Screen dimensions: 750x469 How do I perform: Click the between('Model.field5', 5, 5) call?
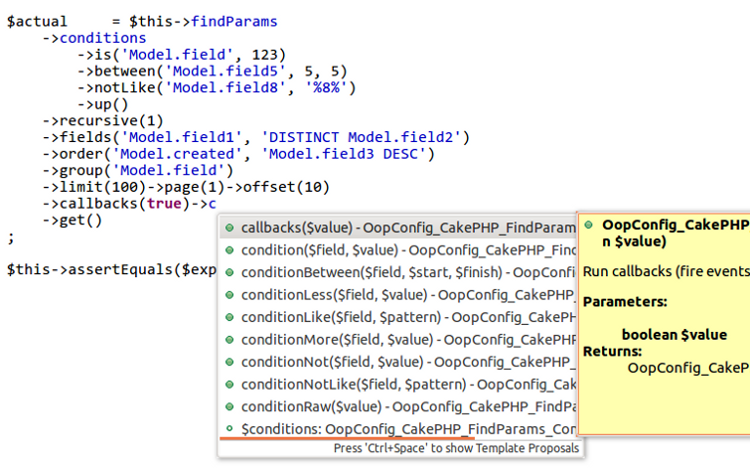point(221,71)
